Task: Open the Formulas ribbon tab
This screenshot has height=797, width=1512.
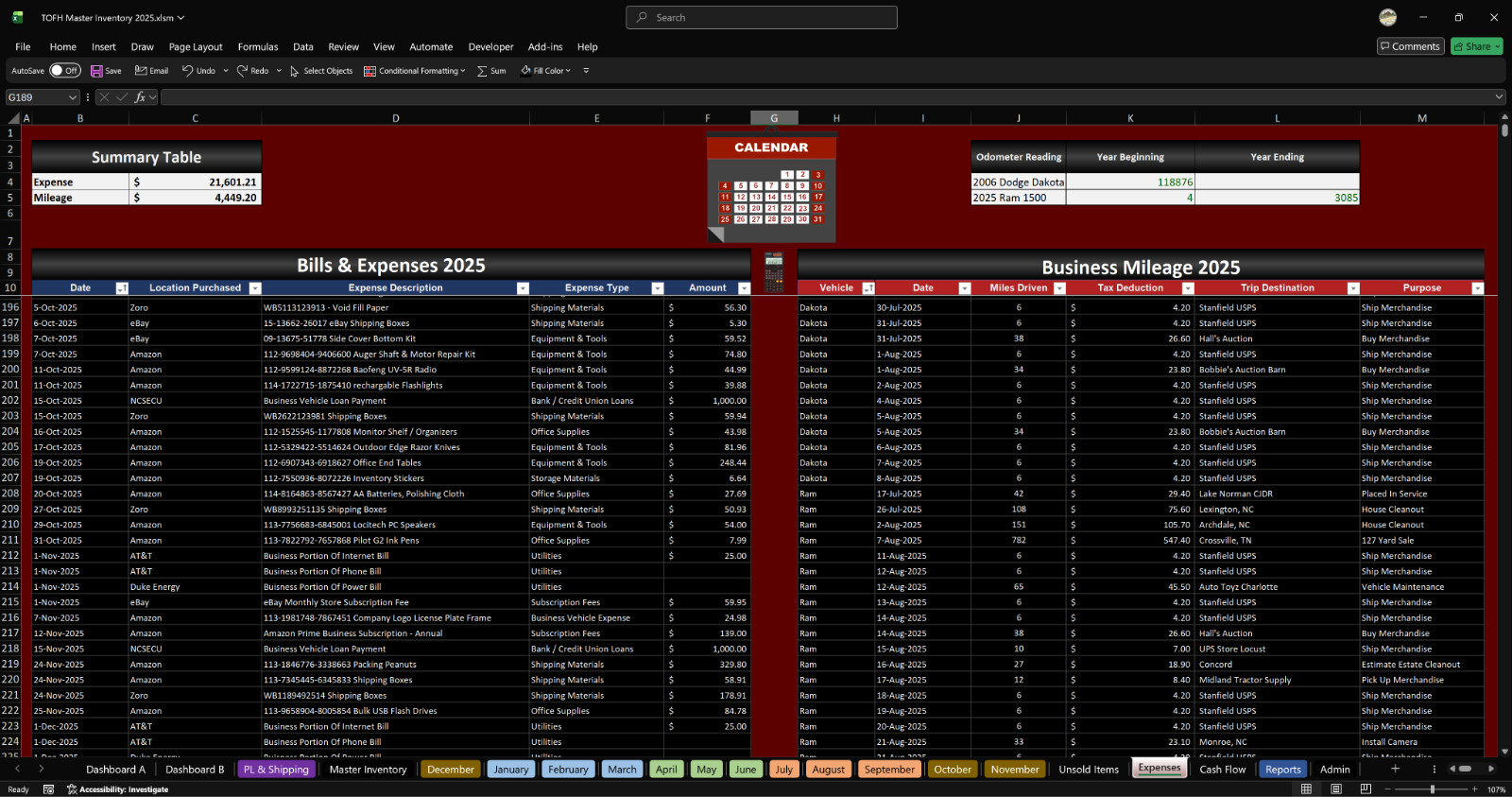Action: click(x=258, y=46)
